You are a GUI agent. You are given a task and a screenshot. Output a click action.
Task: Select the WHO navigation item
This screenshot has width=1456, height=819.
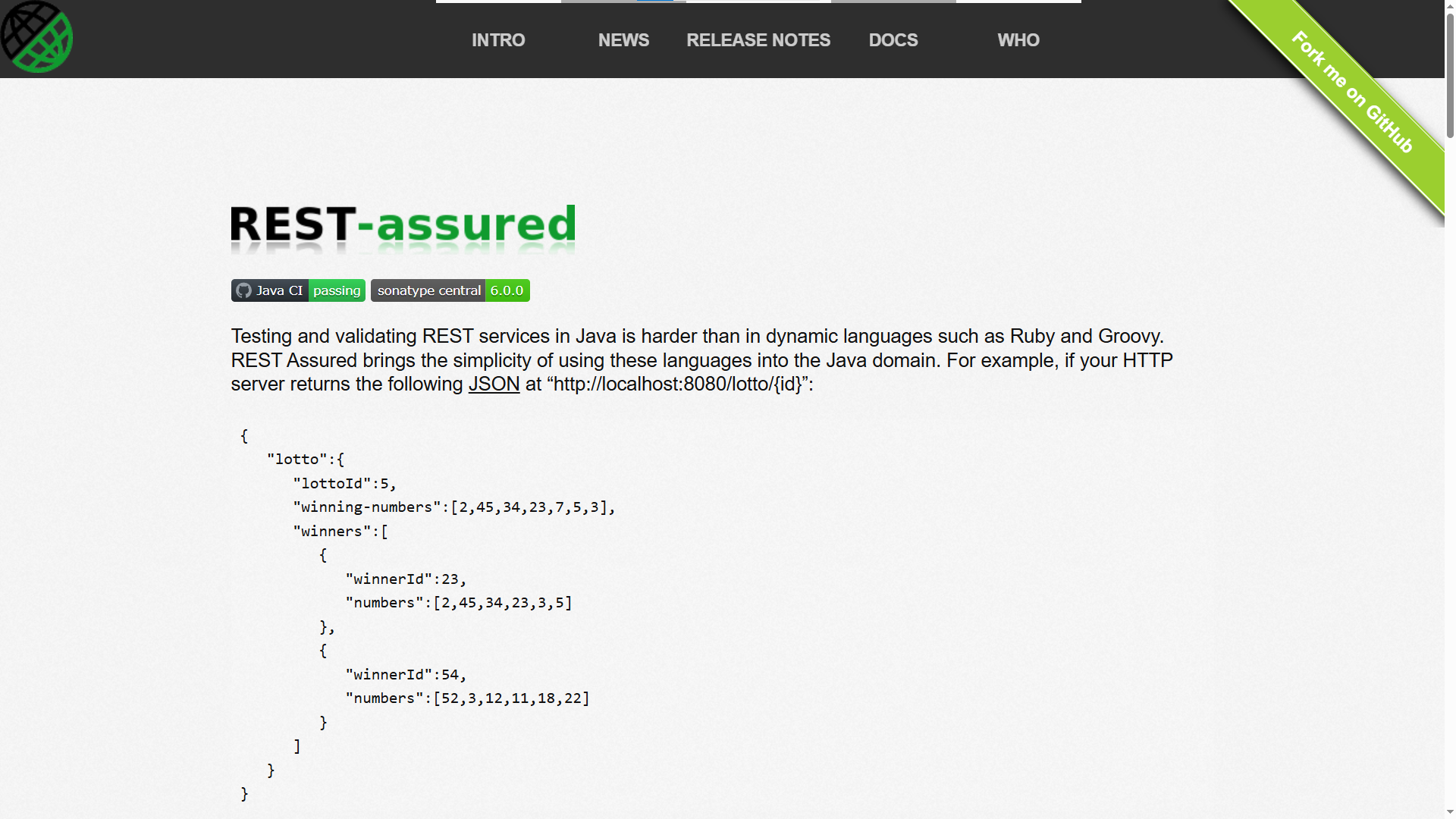tap(1018, 40)
